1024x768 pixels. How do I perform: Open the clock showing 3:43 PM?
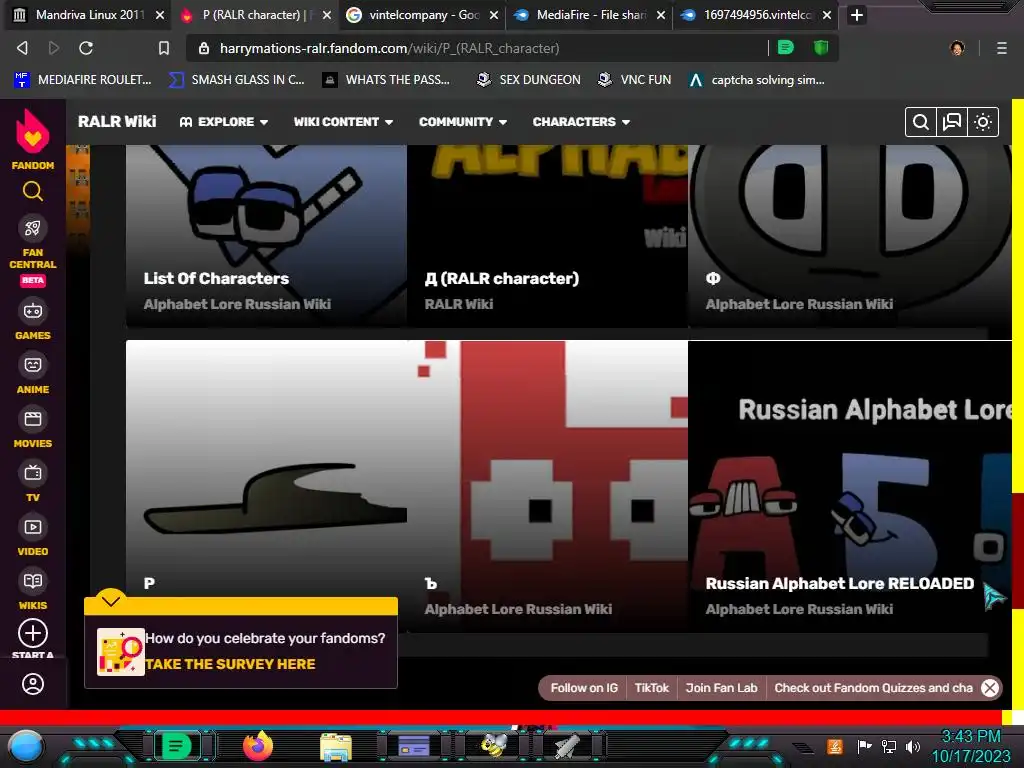click(x=971, y=746)
